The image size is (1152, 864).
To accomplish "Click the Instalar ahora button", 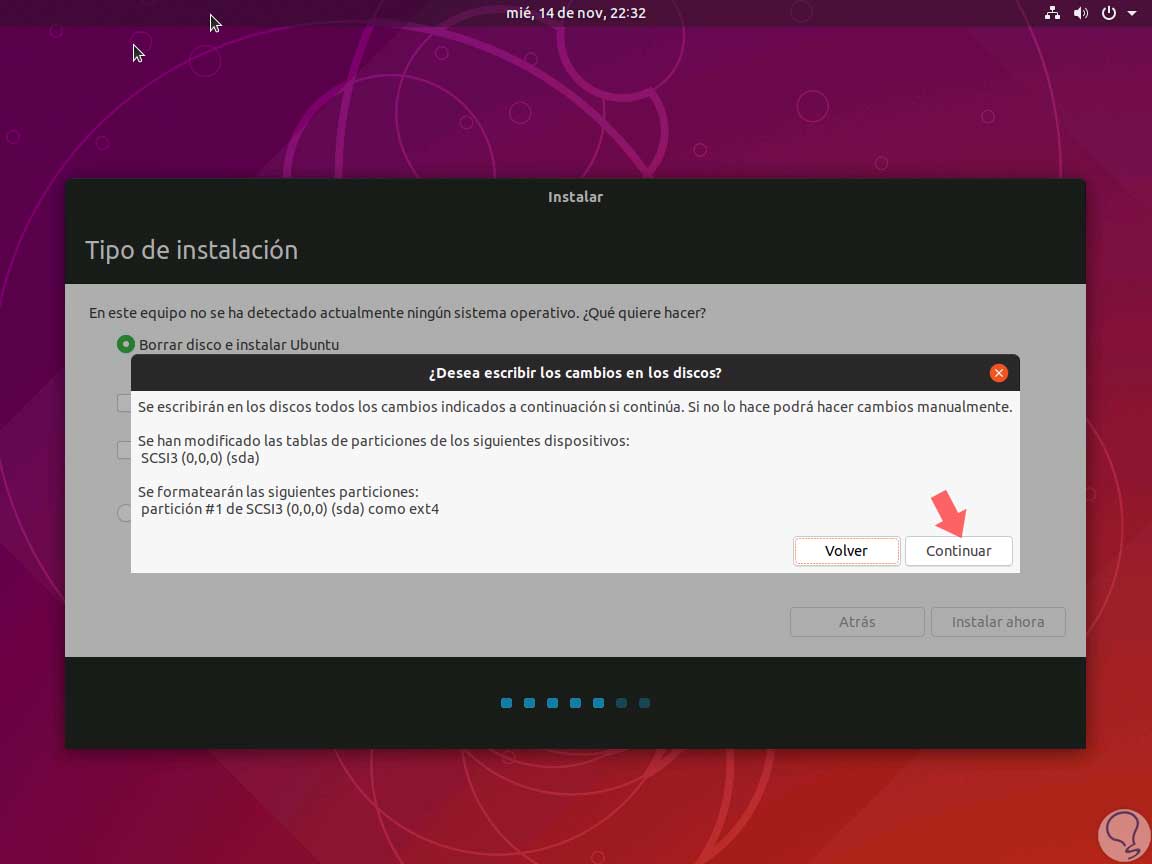I will pyautogui.click(x=998, y=622).
